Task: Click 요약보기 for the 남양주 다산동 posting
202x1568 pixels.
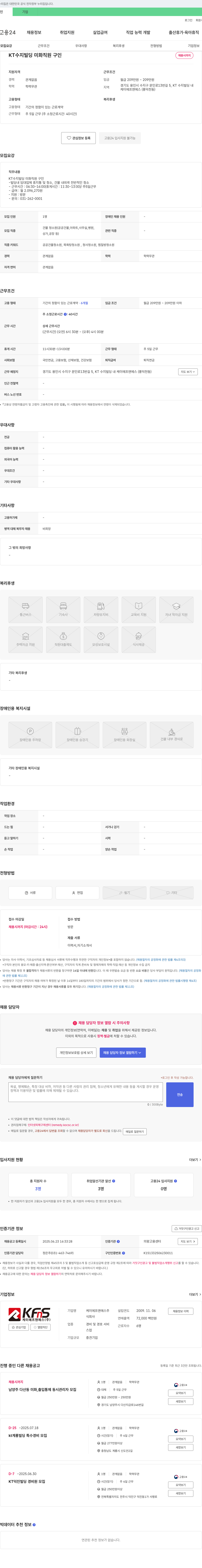Action: (x=181, y=1393)
